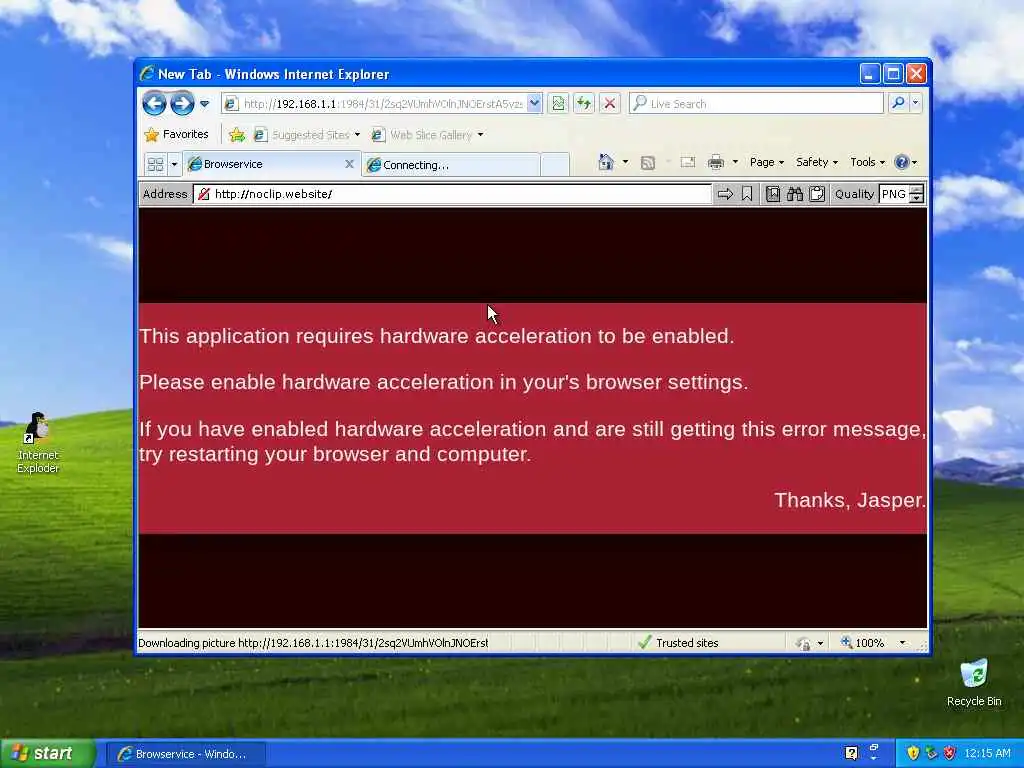Decrease quality with the down stepper arrow
This screenshot has height=768, width=1024.
coord(917,199)
